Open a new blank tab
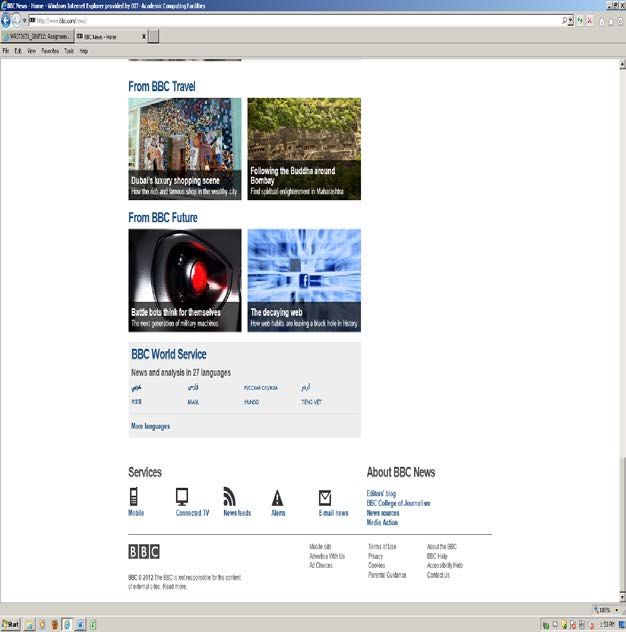626x632 pixels. [154, 36]
